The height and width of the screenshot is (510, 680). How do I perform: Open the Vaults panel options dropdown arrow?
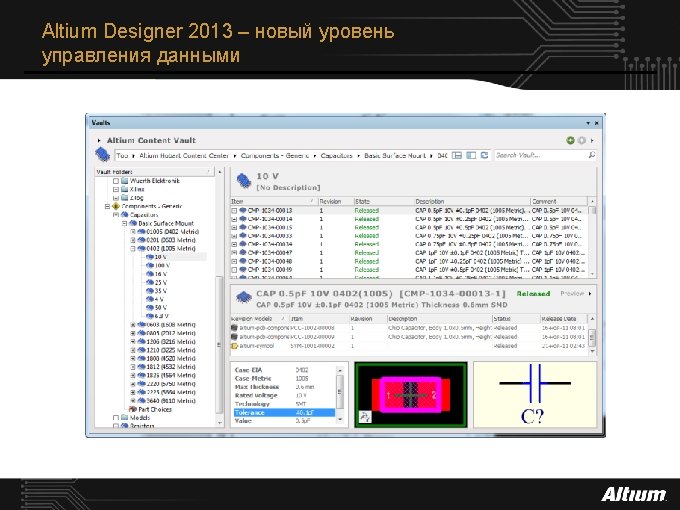coord(588,123)
